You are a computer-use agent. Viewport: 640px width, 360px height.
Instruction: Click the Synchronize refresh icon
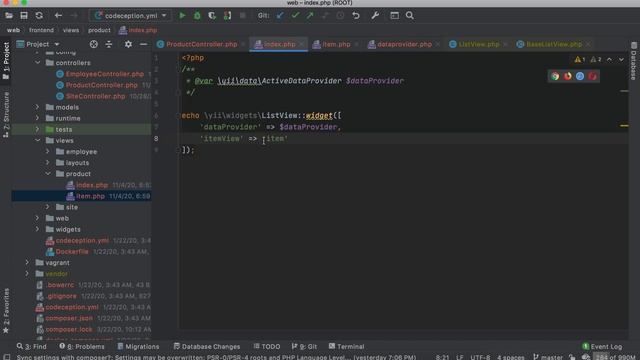[39, 16]
